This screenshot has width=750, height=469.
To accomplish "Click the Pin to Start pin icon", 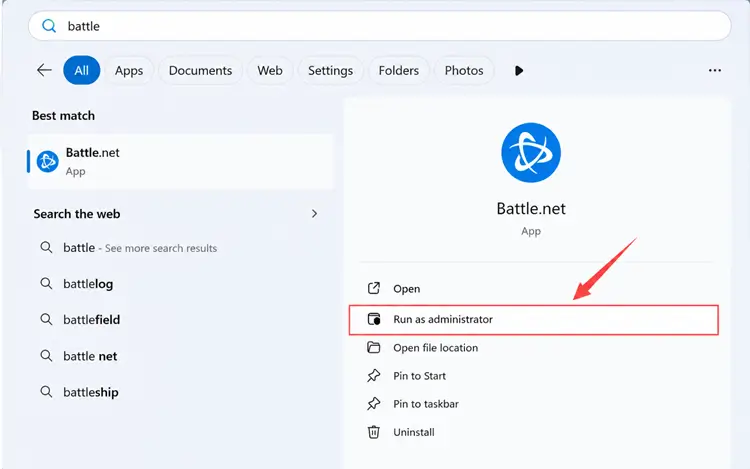I will point(374,376).
